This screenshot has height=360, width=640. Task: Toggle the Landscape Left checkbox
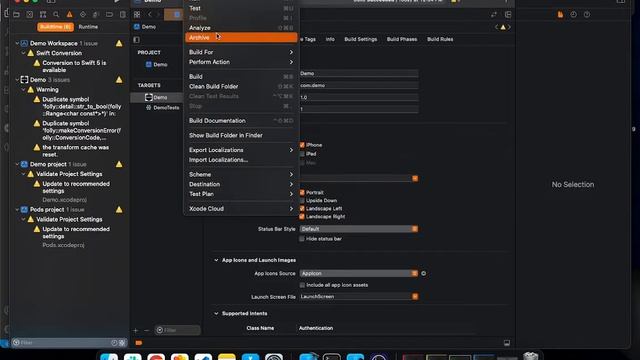(x=302, y=209)
